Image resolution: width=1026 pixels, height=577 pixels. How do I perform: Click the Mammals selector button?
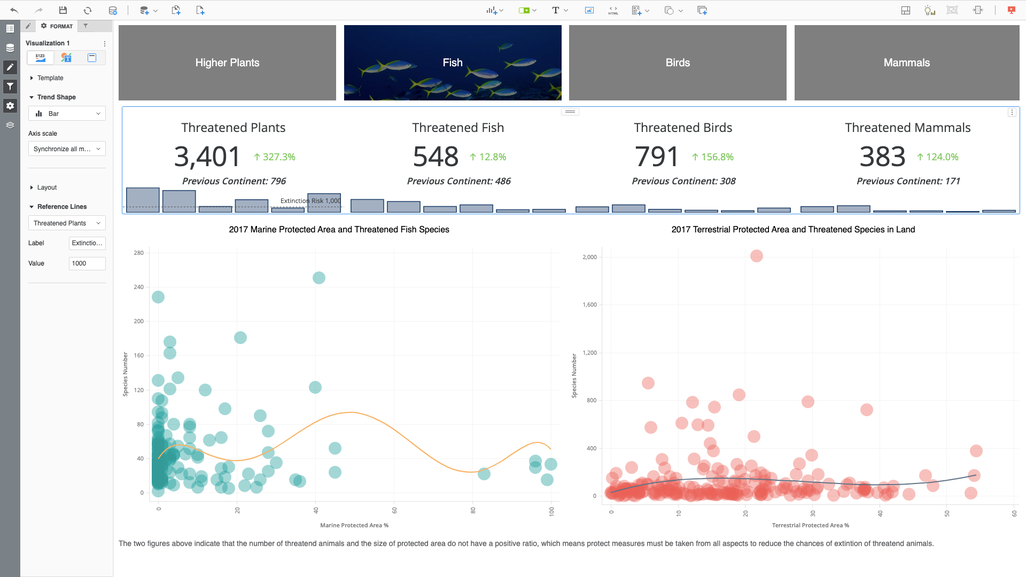click(x=906, y=62)
